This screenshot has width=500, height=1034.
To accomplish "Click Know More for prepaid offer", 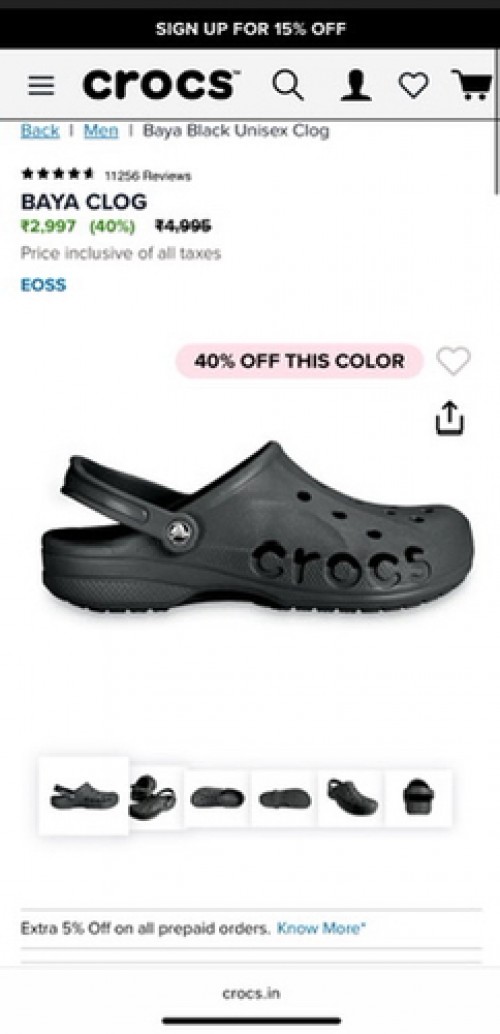I will coord(321,928).
